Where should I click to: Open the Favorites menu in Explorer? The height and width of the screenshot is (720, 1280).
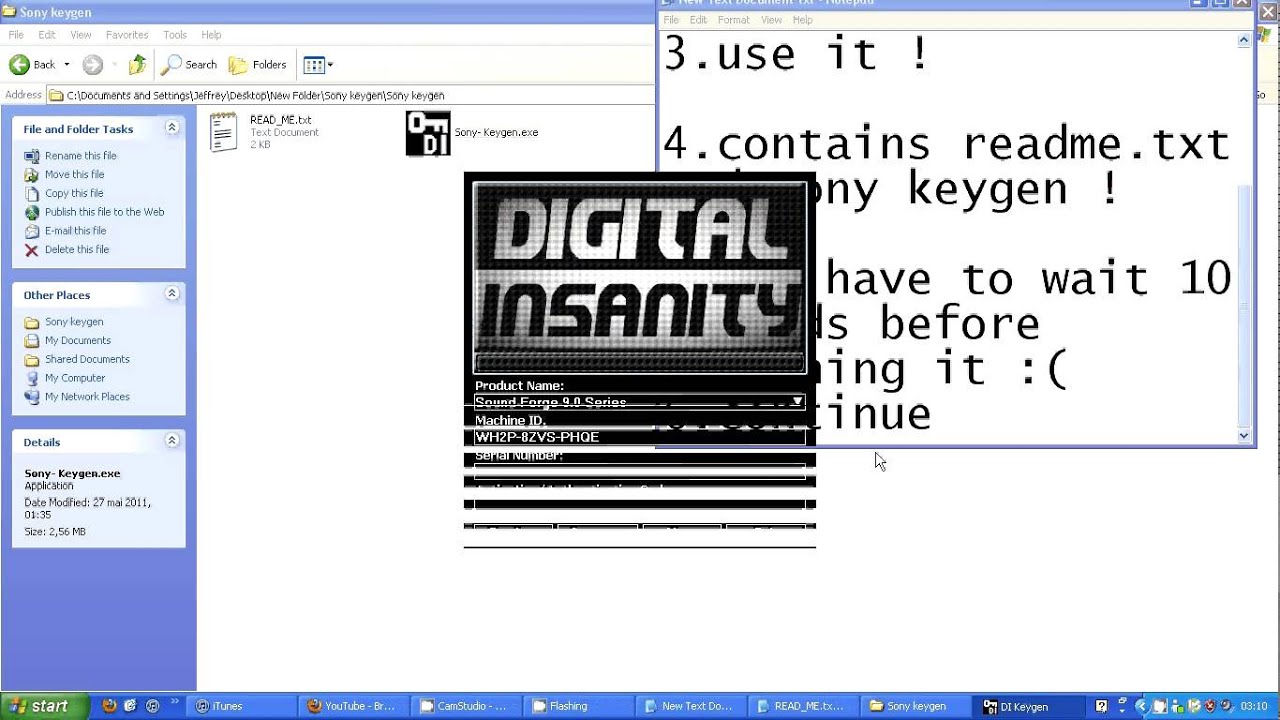[x=127, y=35]
